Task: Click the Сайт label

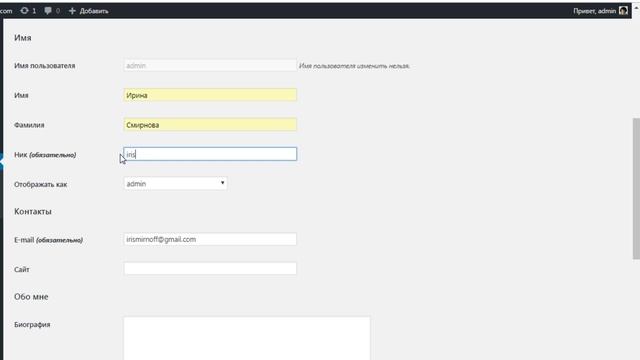Action: (x=22, y=269)
